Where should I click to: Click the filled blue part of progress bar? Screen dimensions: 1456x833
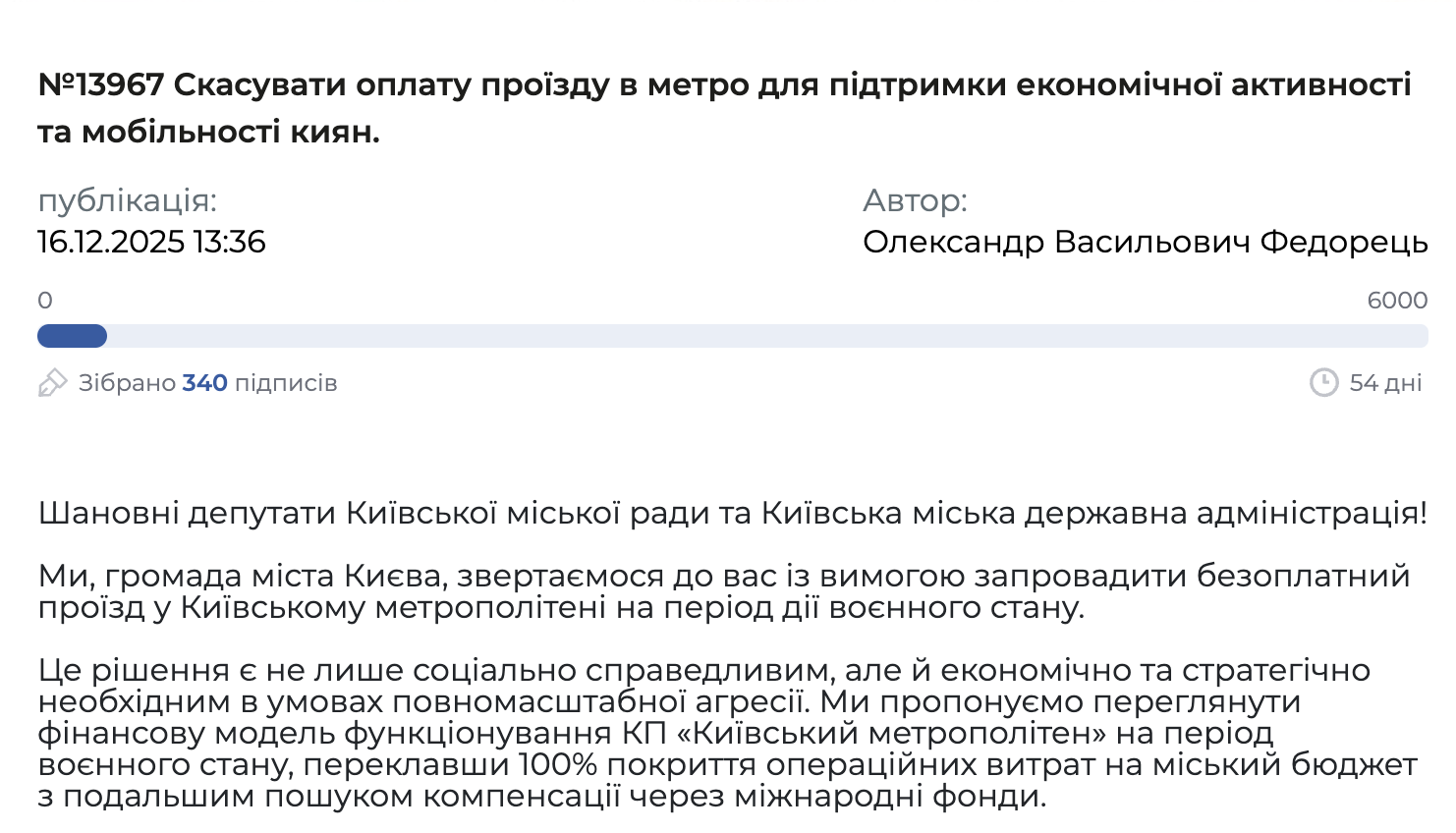point(72,337)
